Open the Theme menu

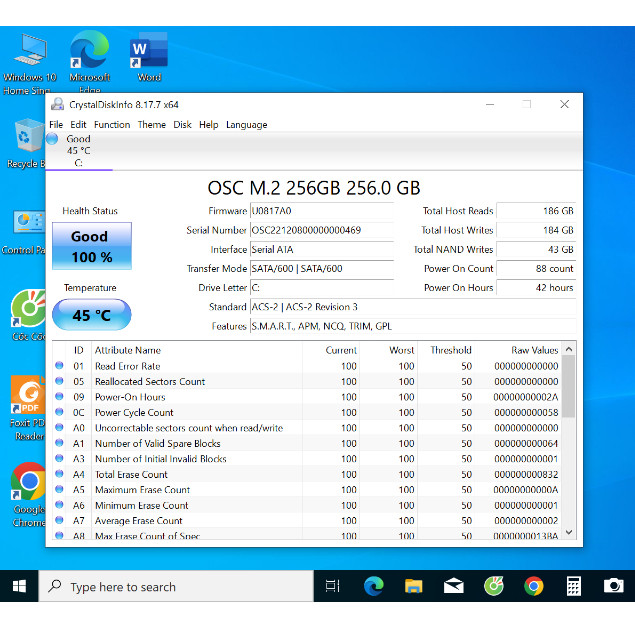[x=152, y=125]
